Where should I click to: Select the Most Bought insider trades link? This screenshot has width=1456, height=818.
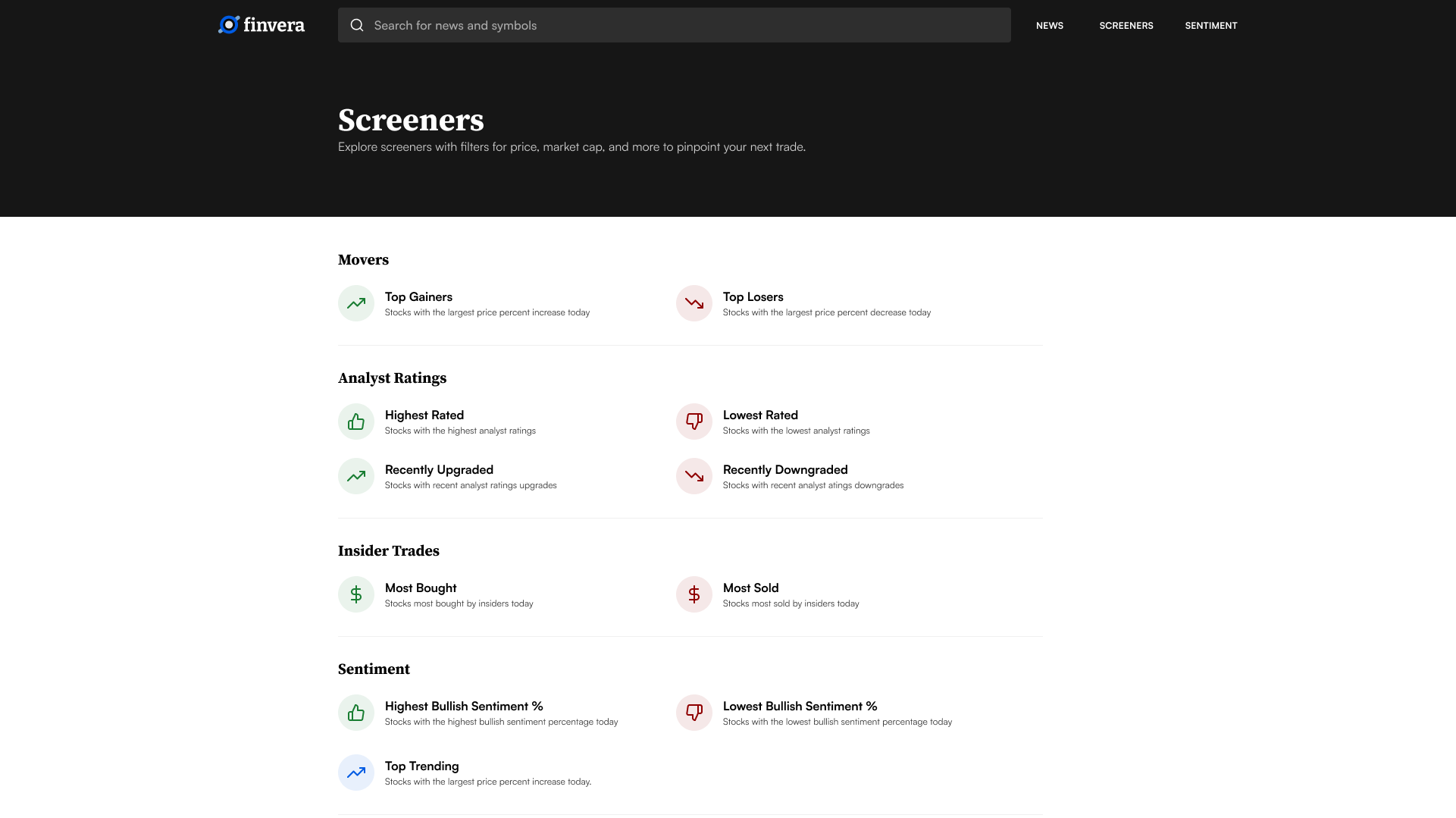[x=420, y=588]
